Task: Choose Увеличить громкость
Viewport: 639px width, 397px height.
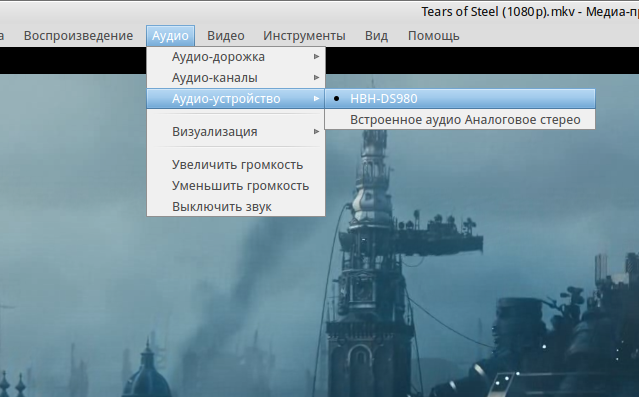Action: pyautogui.click(x=236, y=165)
